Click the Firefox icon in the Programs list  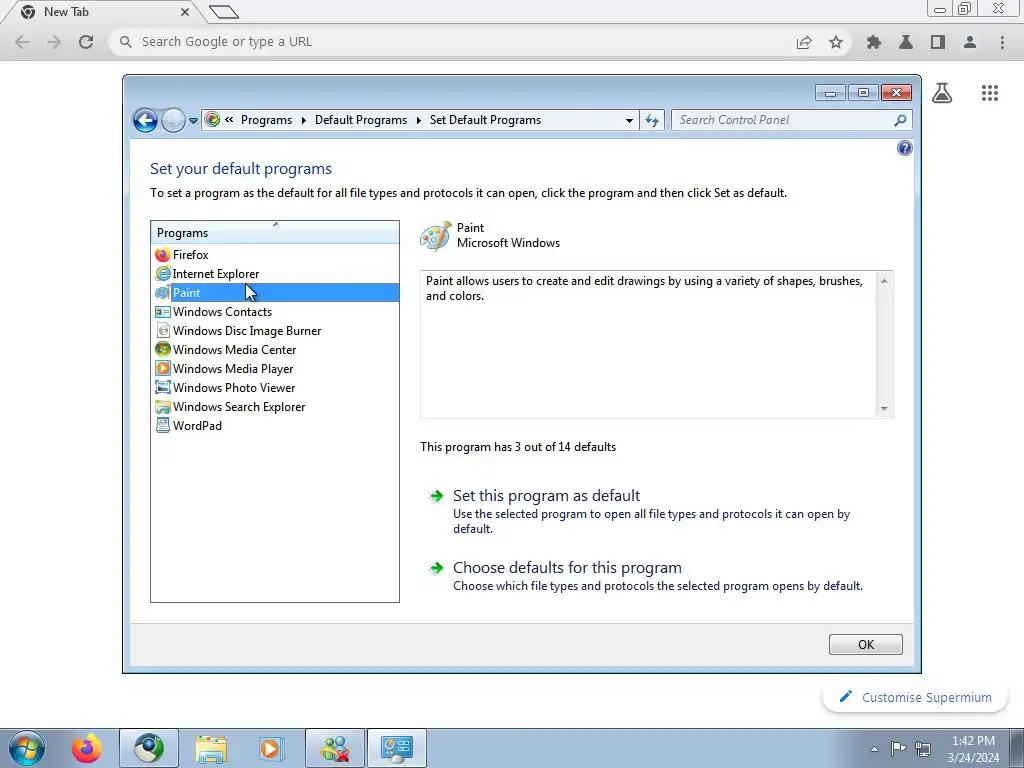point(163,255)
